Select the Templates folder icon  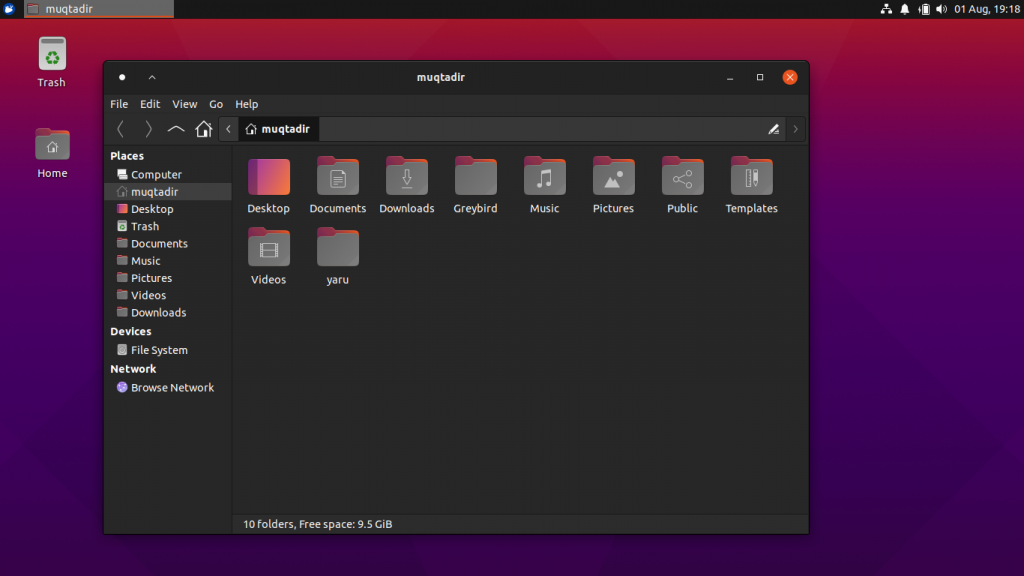[751, 177]
